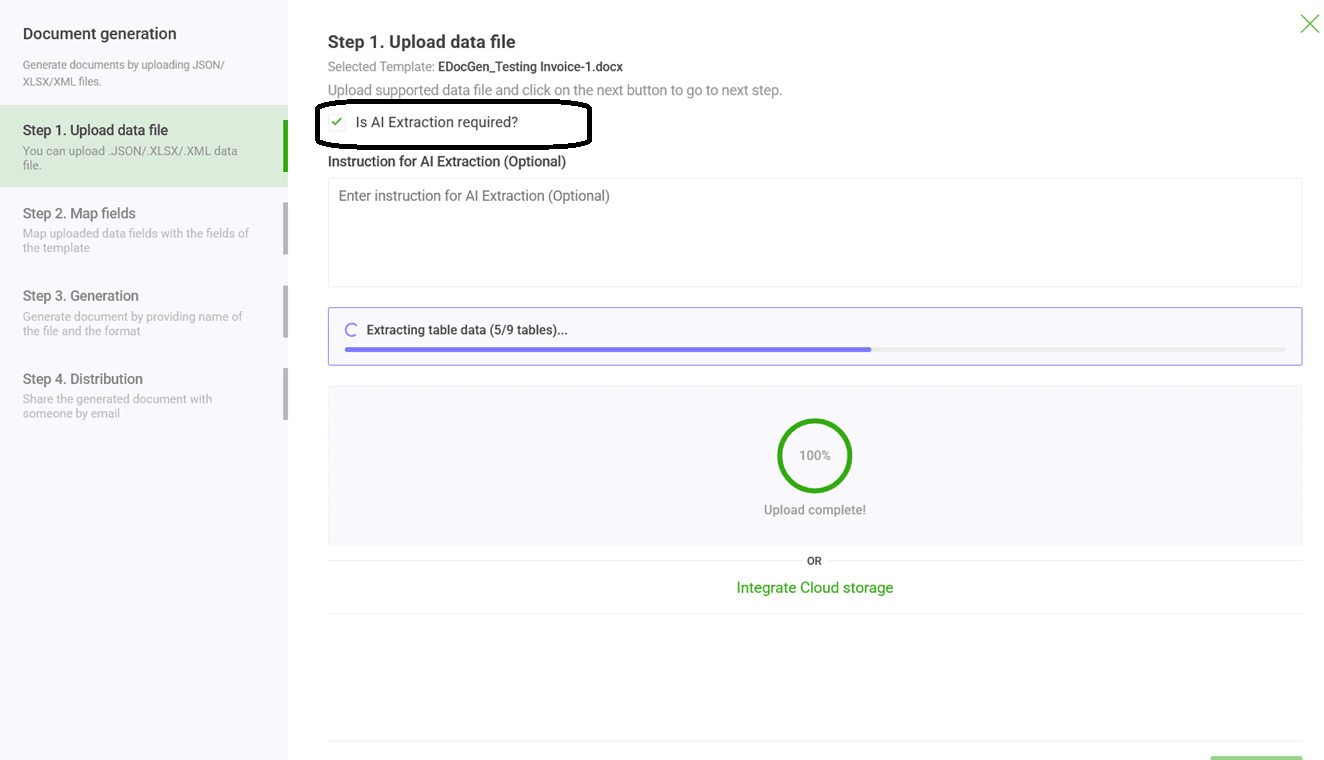Image resolution: width=1324 pixels, height=760 pixels.
Task: Switch to Step 4. Distribution
Action: [x=82, y=379]
